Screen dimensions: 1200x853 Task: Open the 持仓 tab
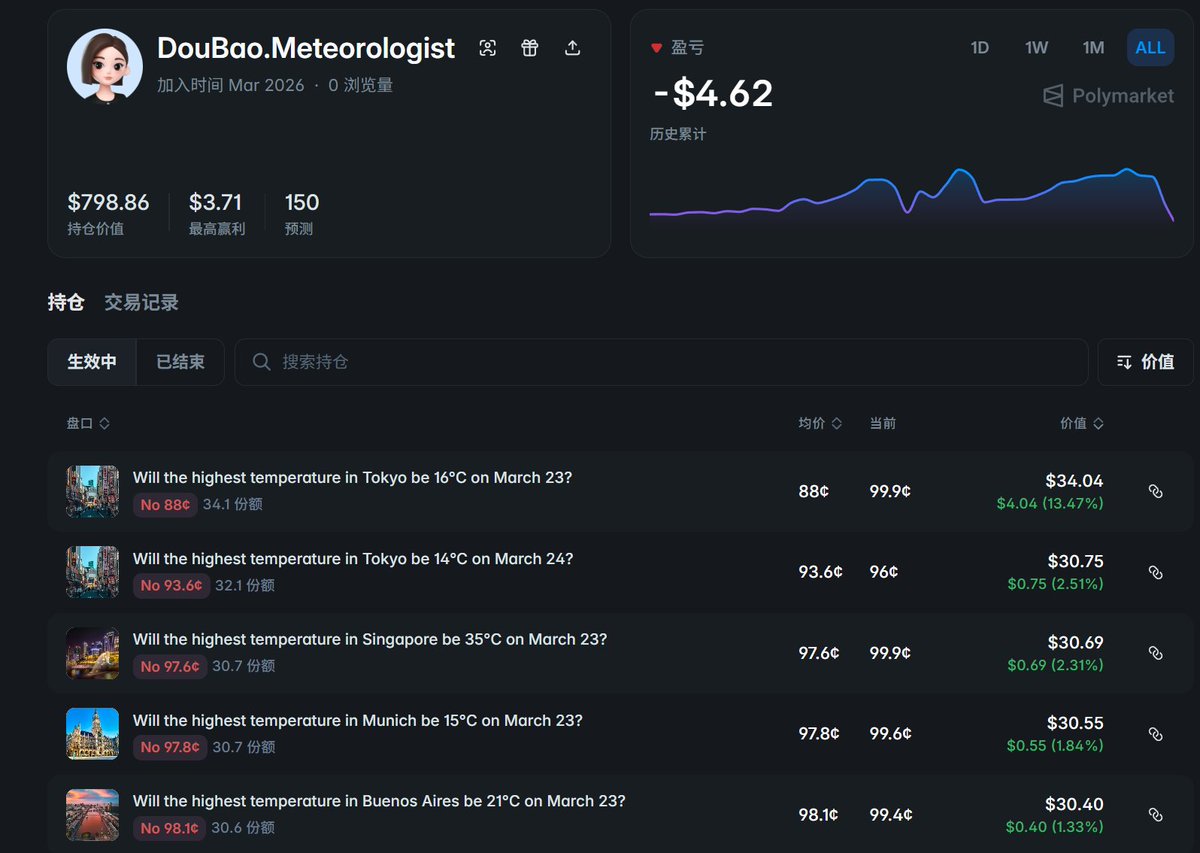click(66, 302)
